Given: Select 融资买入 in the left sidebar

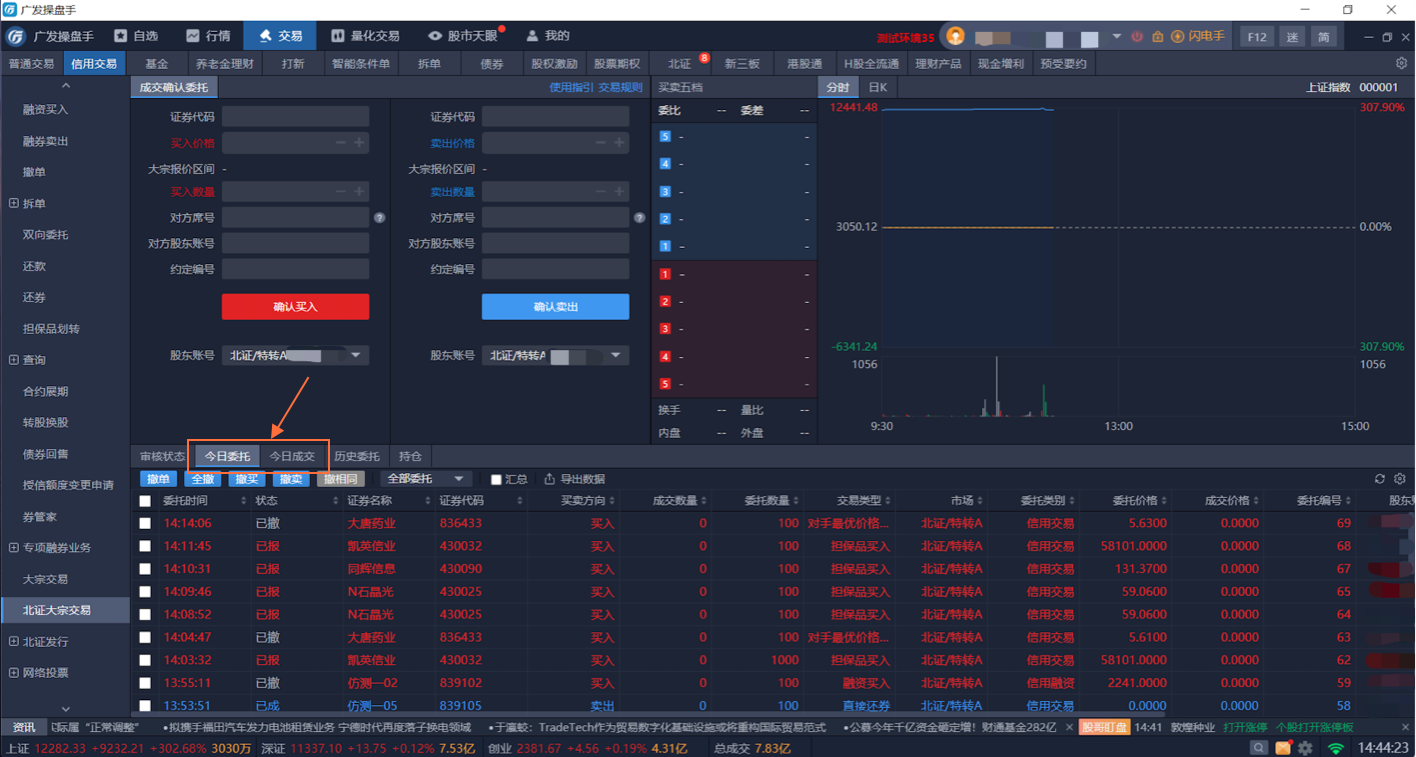Looking at the screenshot, I should [x=46, y=110].
